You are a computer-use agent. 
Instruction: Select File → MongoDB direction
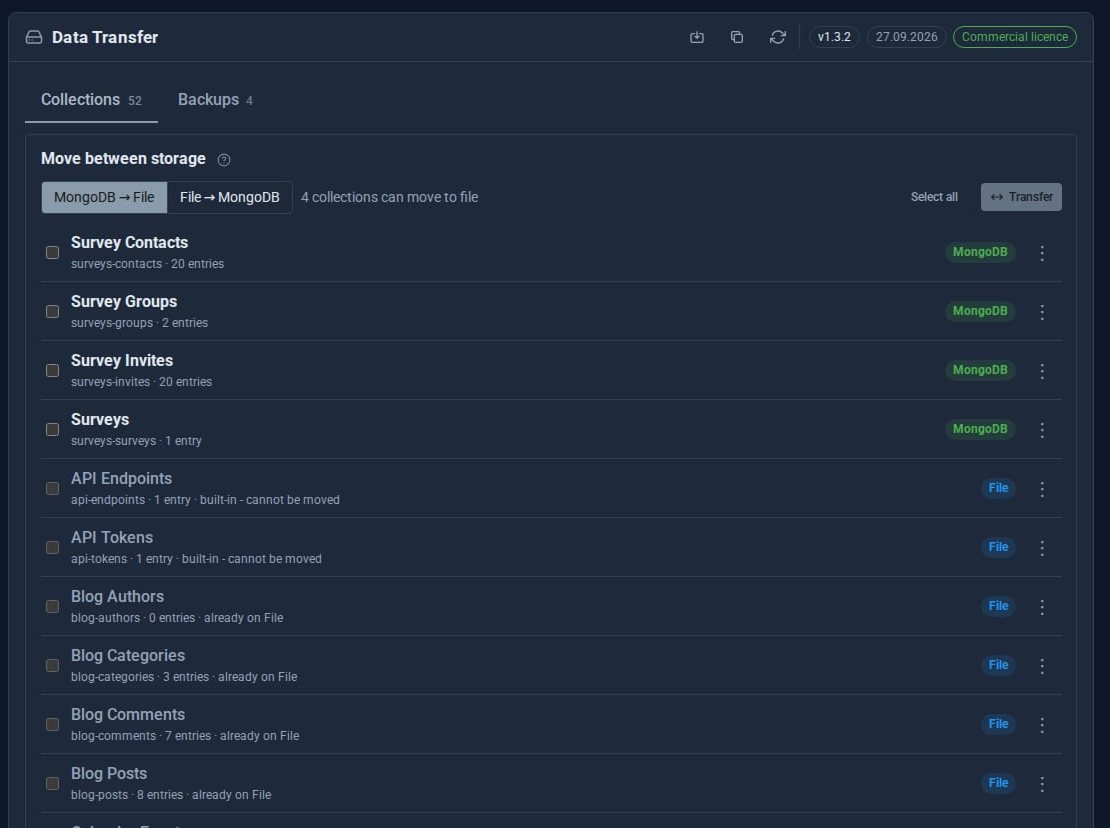[229, 197]
